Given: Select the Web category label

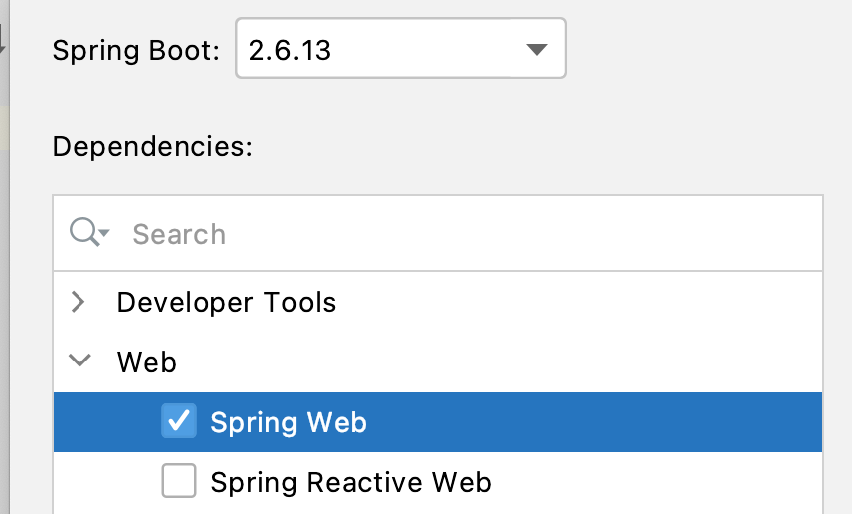Looking at the screenshot, I should coord(146,361).
